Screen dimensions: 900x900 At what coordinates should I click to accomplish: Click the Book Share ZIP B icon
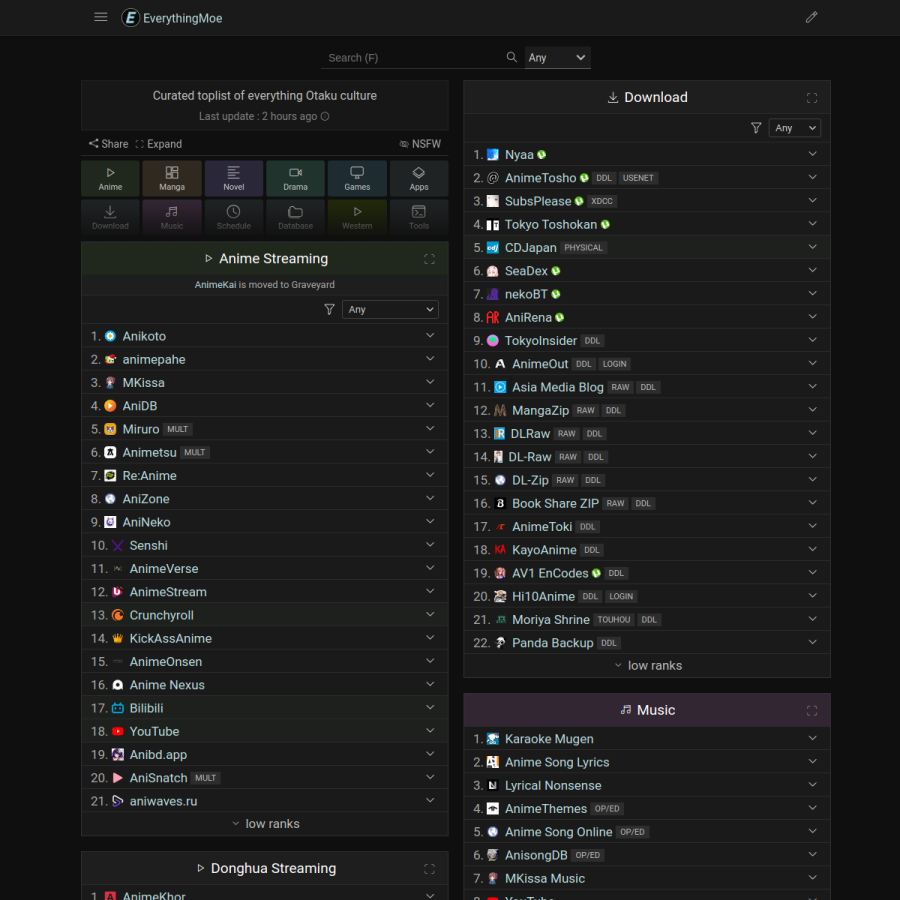[500, 503]
